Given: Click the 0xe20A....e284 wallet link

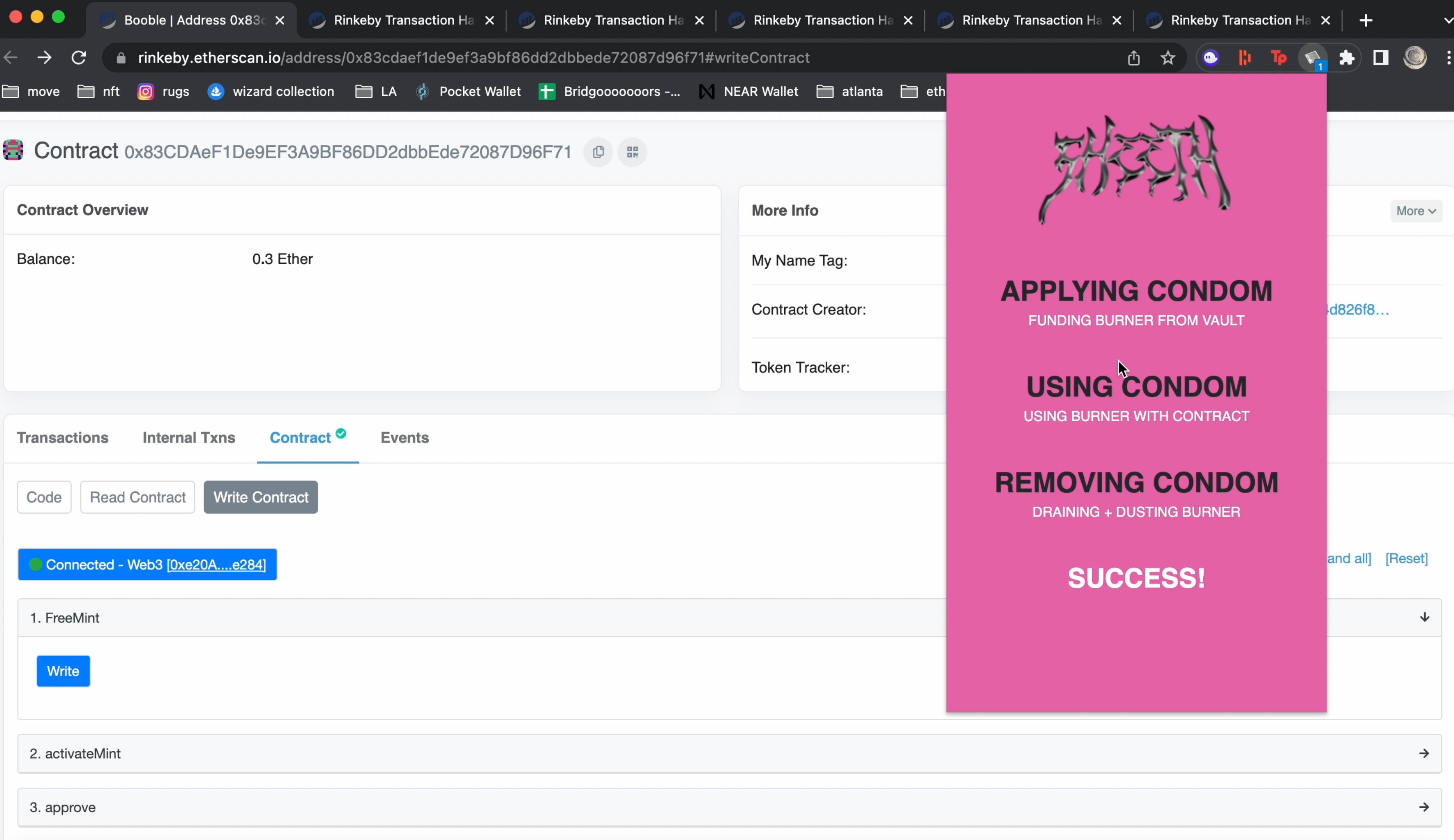Looking at the screenshot, I should click(216, 565).
